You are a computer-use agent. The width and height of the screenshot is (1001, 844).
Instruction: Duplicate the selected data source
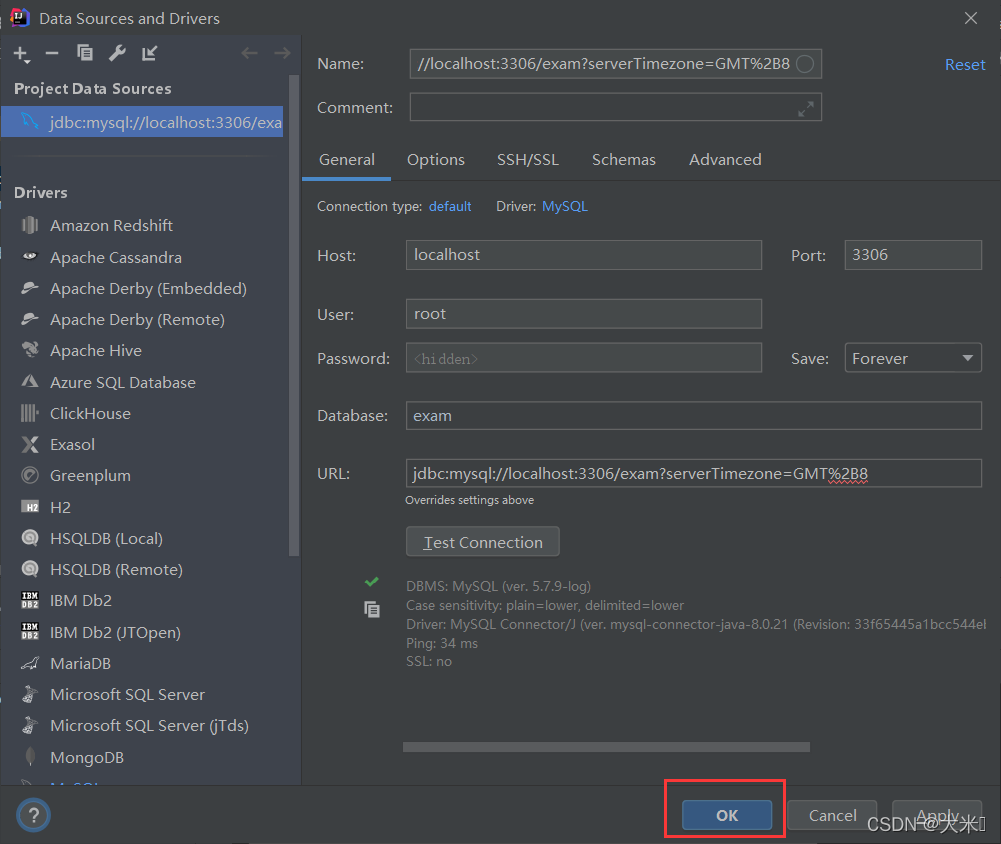(x=85, y=53)
